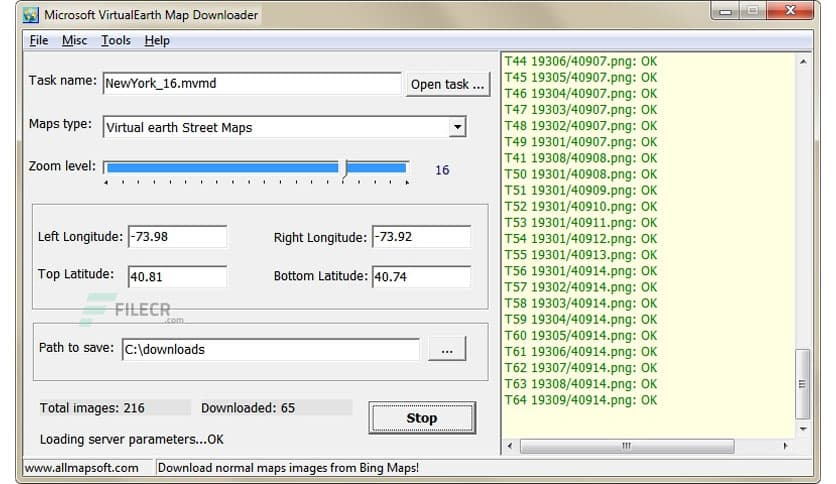Click log line T55 19301/40913.png: OK
The height and width of the screenshot is (484, 836).
(x=581, y=255)
